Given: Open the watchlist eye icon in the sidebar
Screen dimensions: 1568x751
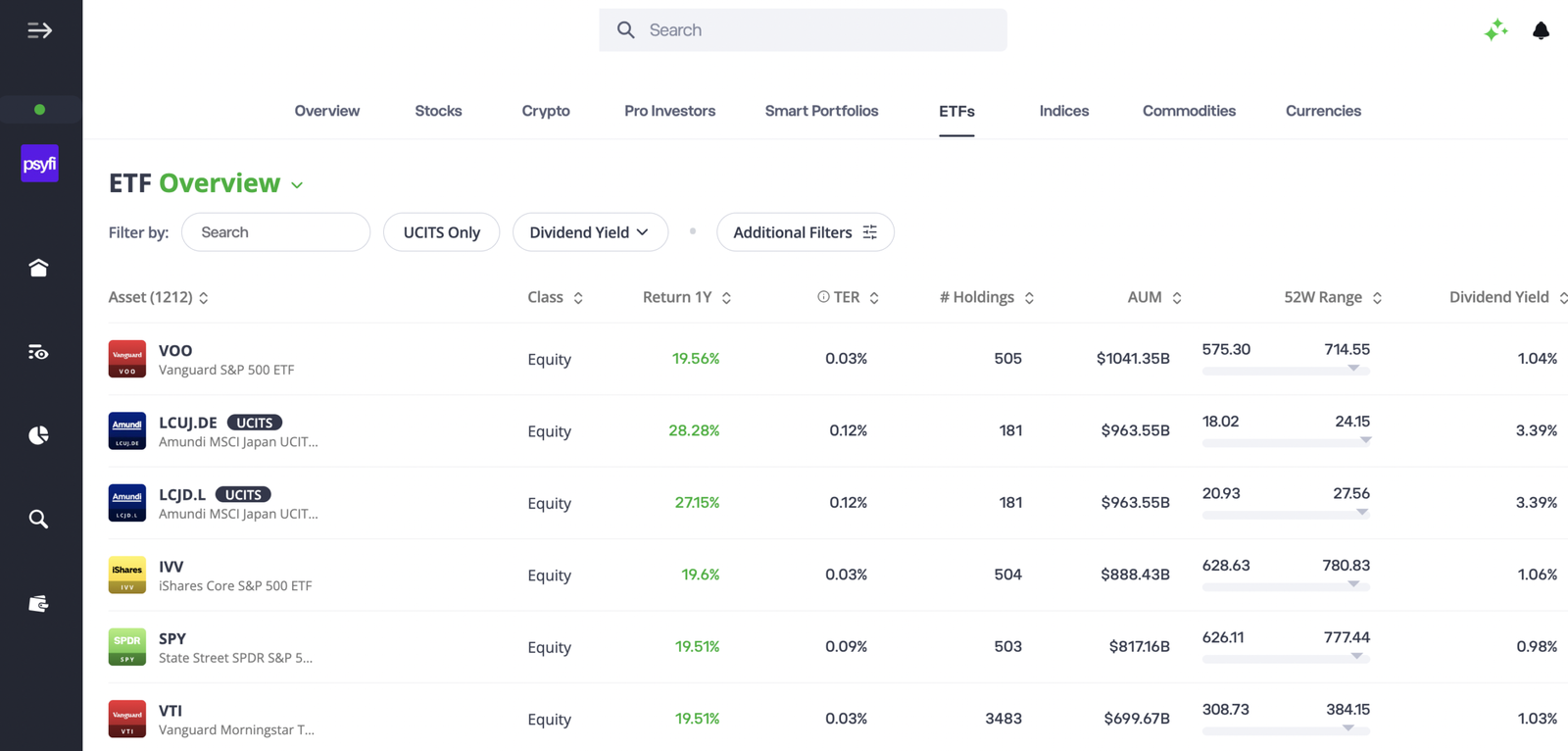Looking at the screenshot, I should pyautogui.click(x=38, y=352).
